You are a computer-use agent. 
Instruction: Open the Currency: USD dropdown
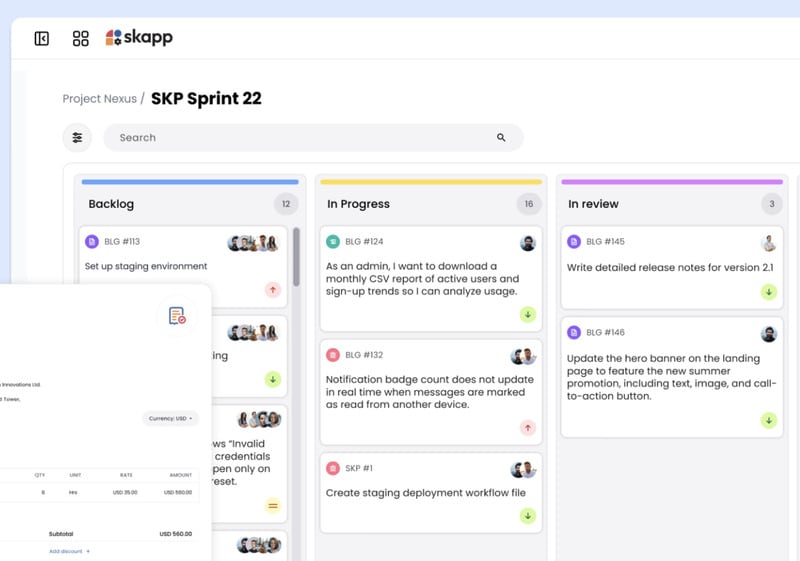170,418
